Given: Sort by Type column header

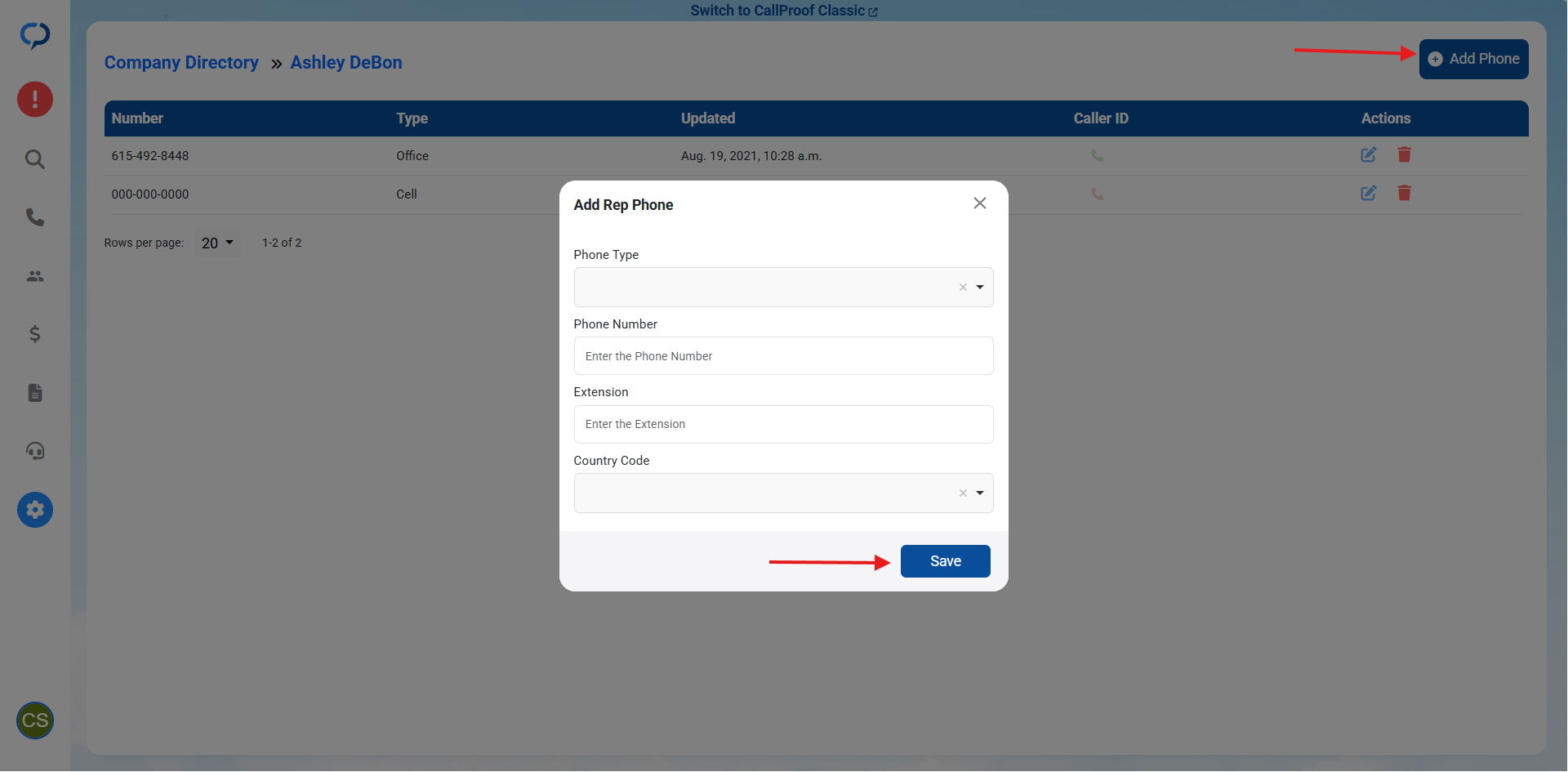Looking at the screenshot, I should point(412,118).
